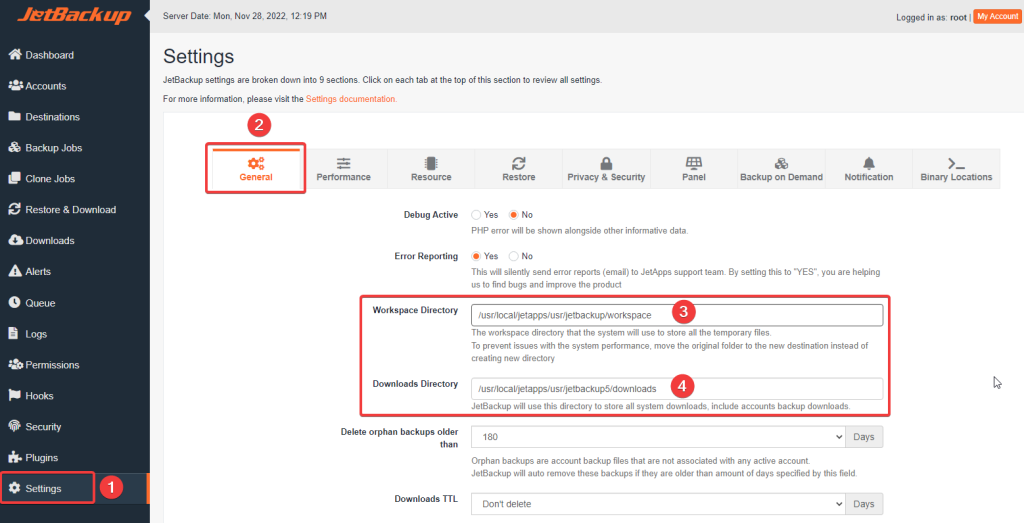The image size is (1024, 523).
Task: Click the Downloads Directory input field
Action: (677, 388)
